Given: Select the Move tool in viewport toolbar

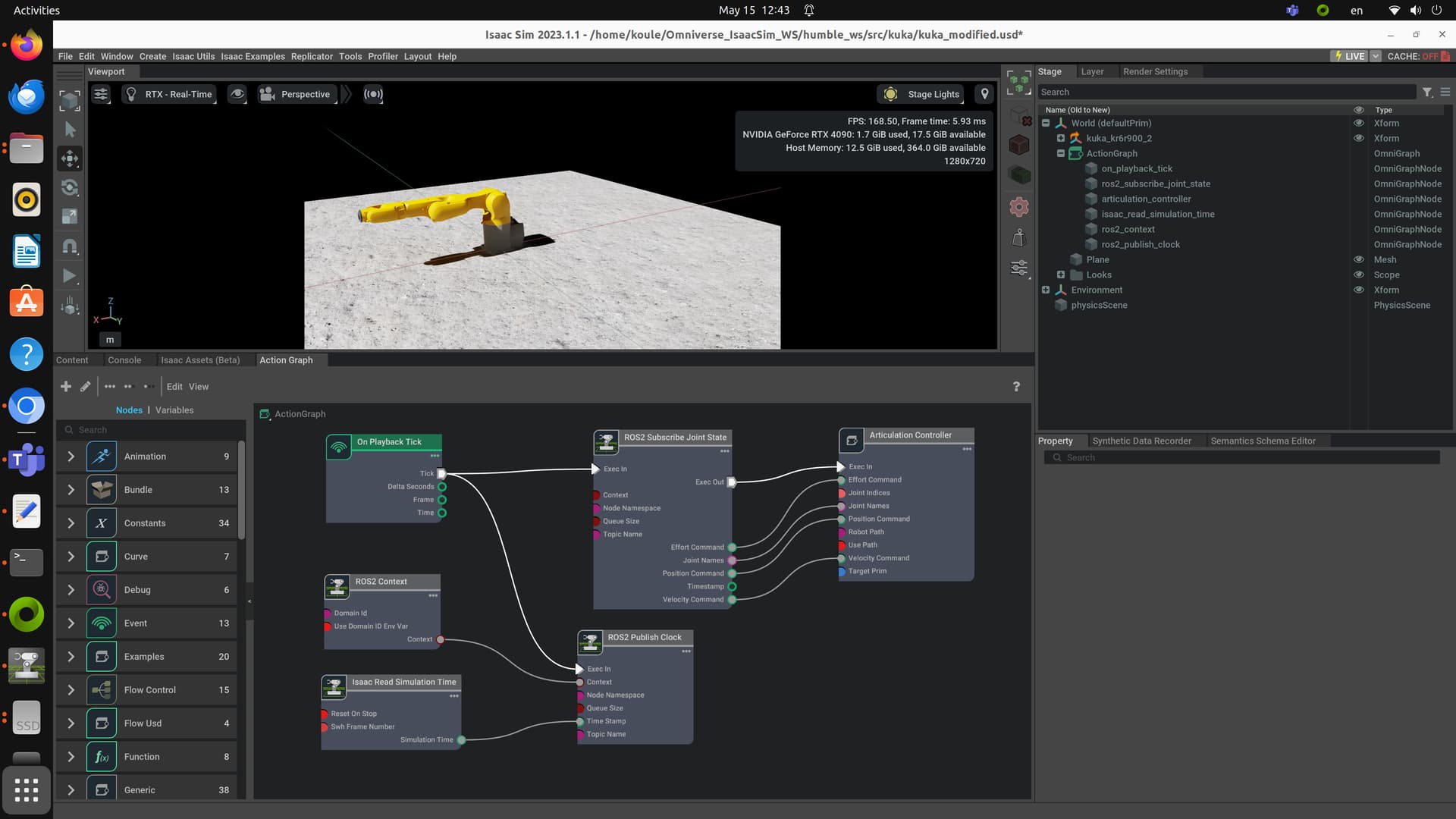Looking at the screenshot, I should [x=70, y=158].
